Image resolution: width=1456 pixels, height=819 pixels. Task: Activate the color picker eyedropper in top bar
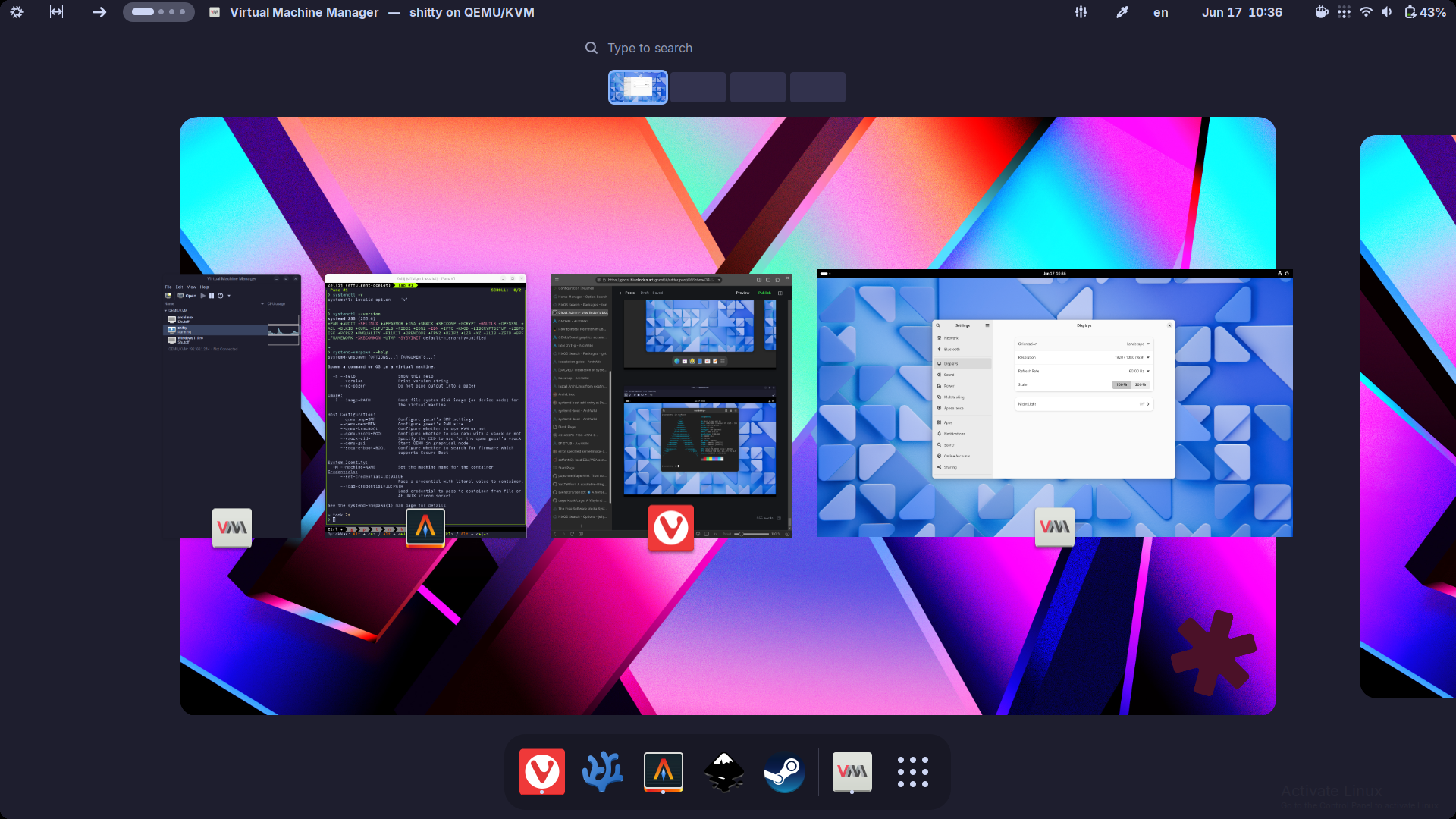1122,12
